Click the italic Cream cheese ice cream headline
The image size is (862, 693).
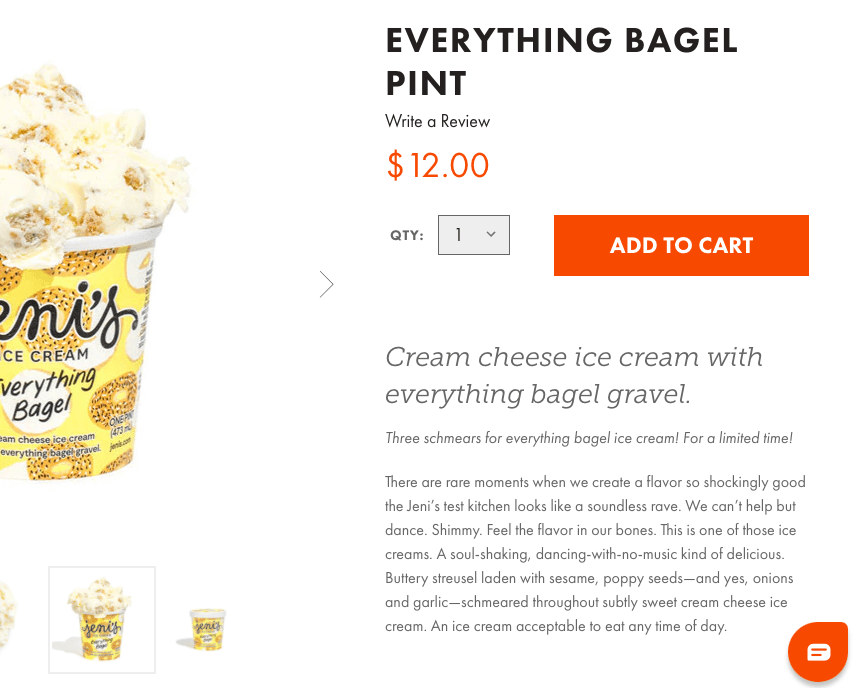coord(574,375)
